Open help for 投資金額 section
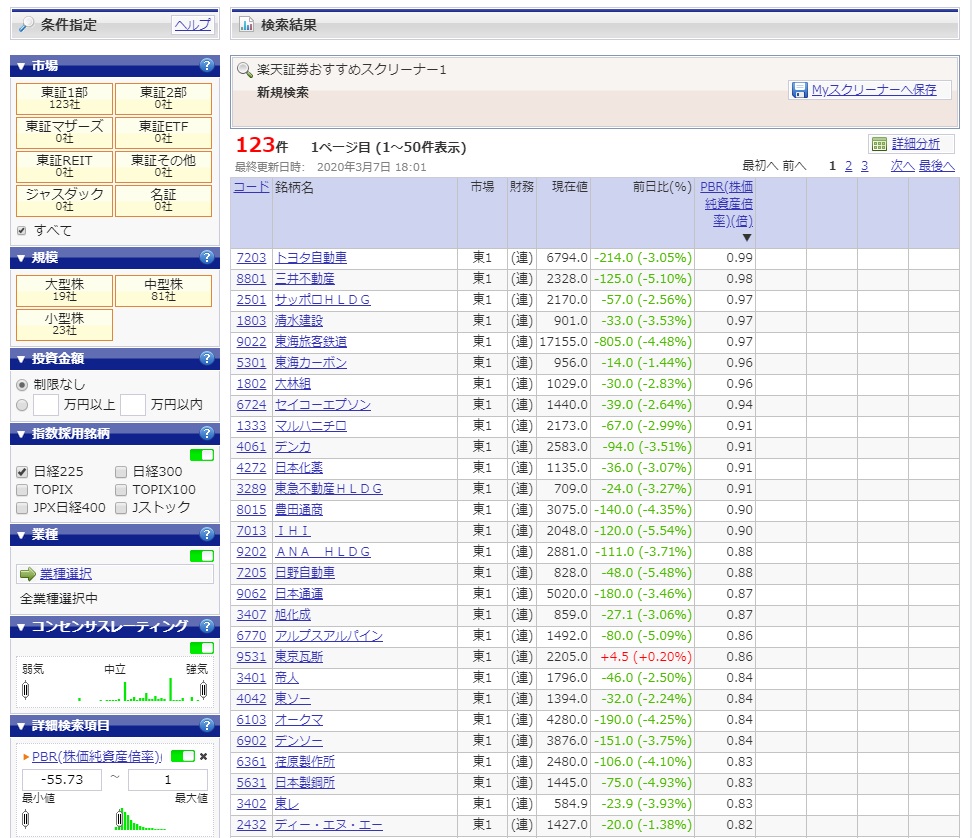 pyautogui.click(x=207, y=358)
